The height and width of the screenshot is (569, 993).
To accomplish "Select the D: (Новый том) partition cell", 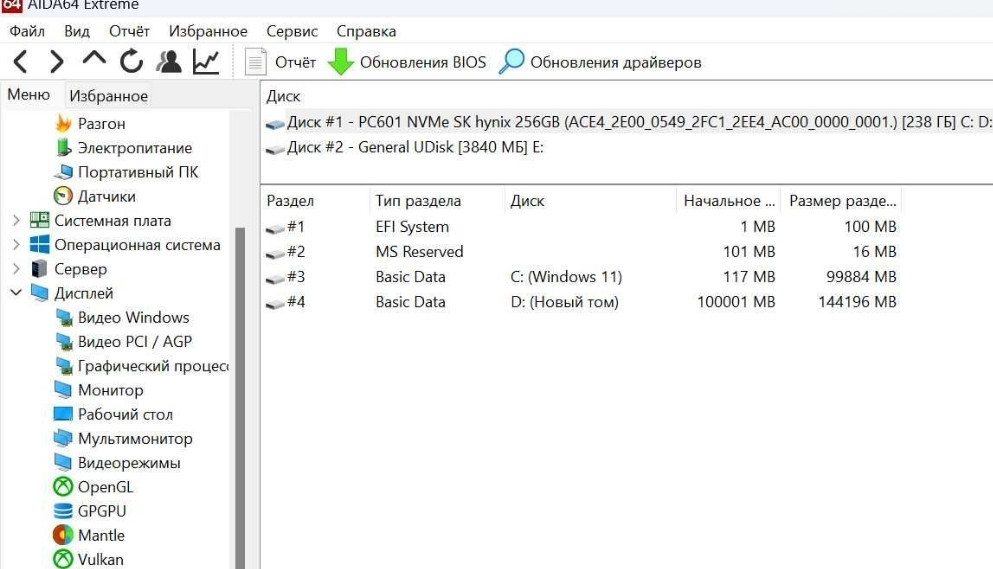I will tap(564, 302).
